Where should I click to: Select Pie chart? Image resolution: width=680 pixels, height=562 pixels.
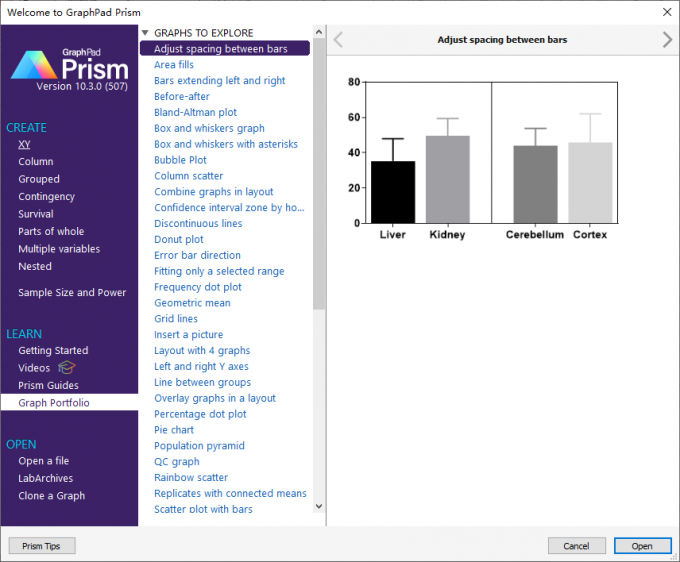(174, 430)
